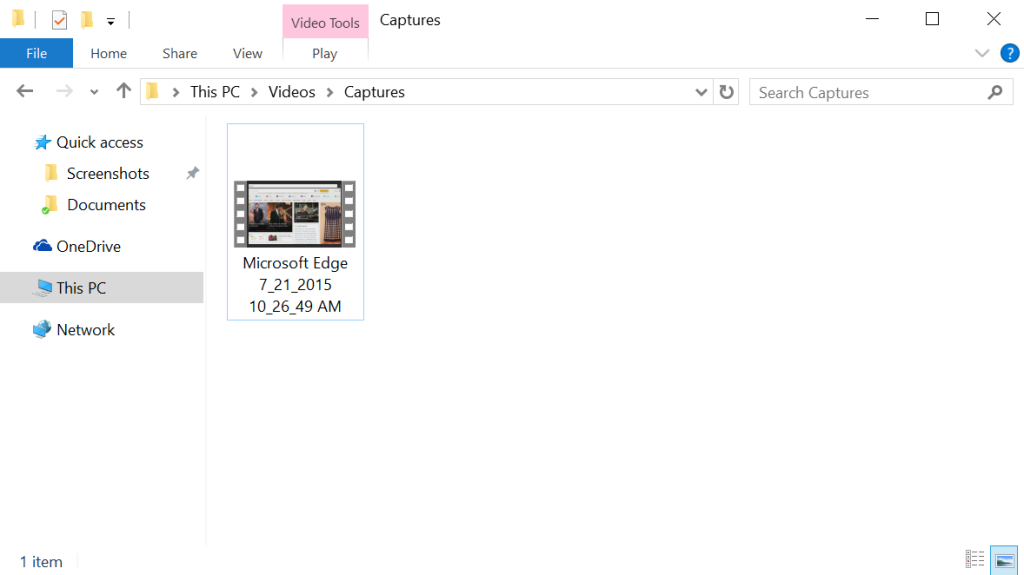
Task: Open the Recent locations dropdown arrow
Action: click(x=94, y=92)
